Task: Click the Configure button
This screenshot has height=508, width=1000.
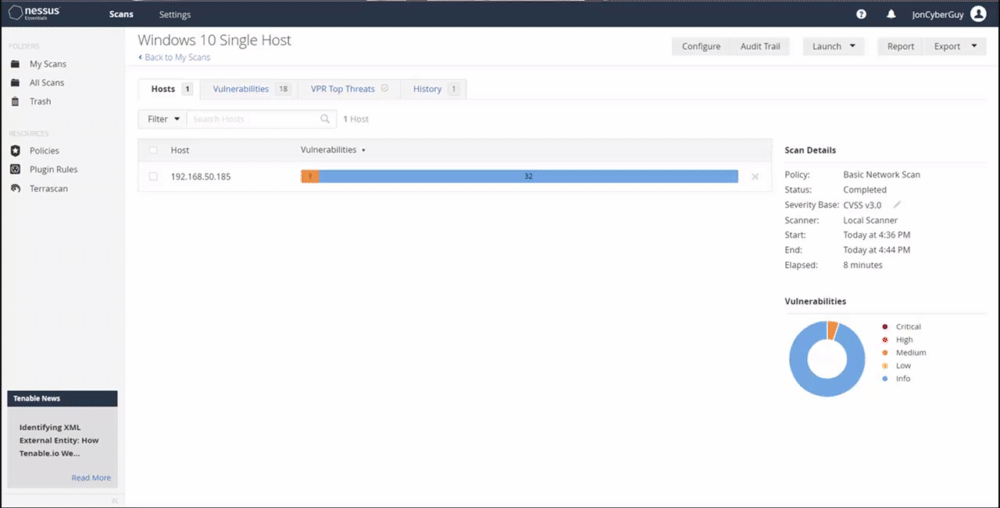Action: 701,47
